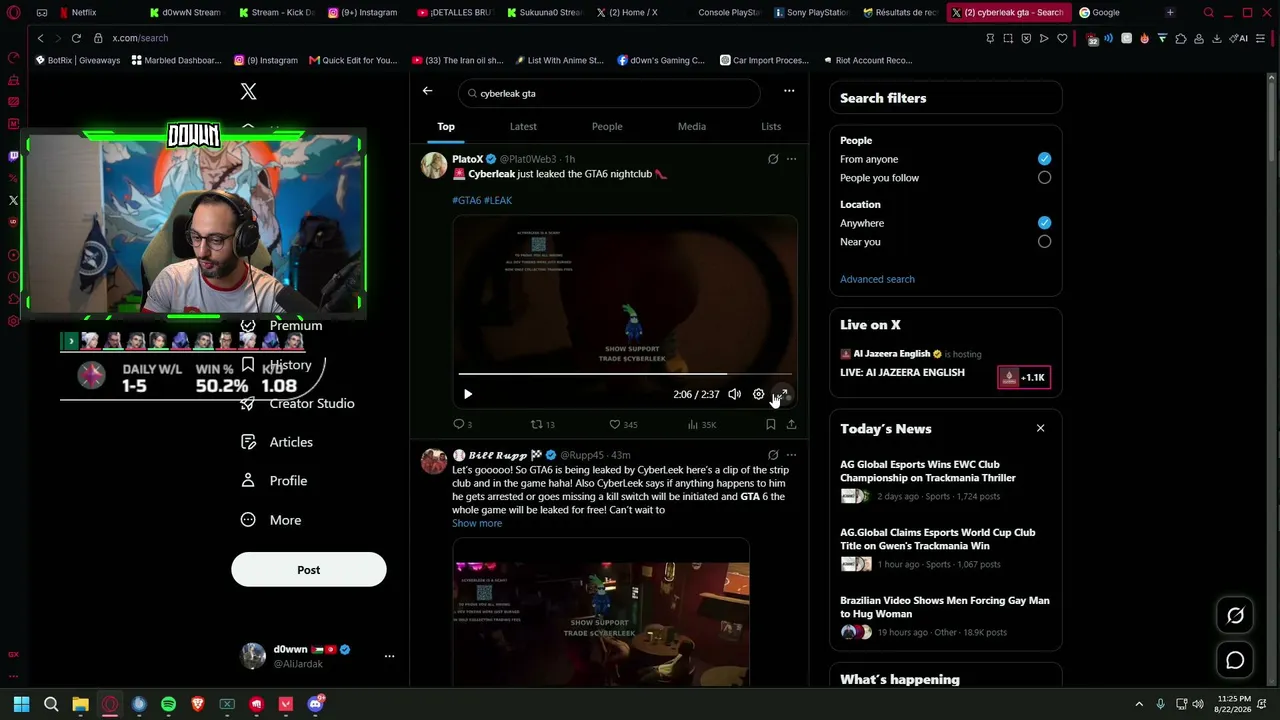
Task: Open the browser extensions icon
Action: pos(1180,38)
